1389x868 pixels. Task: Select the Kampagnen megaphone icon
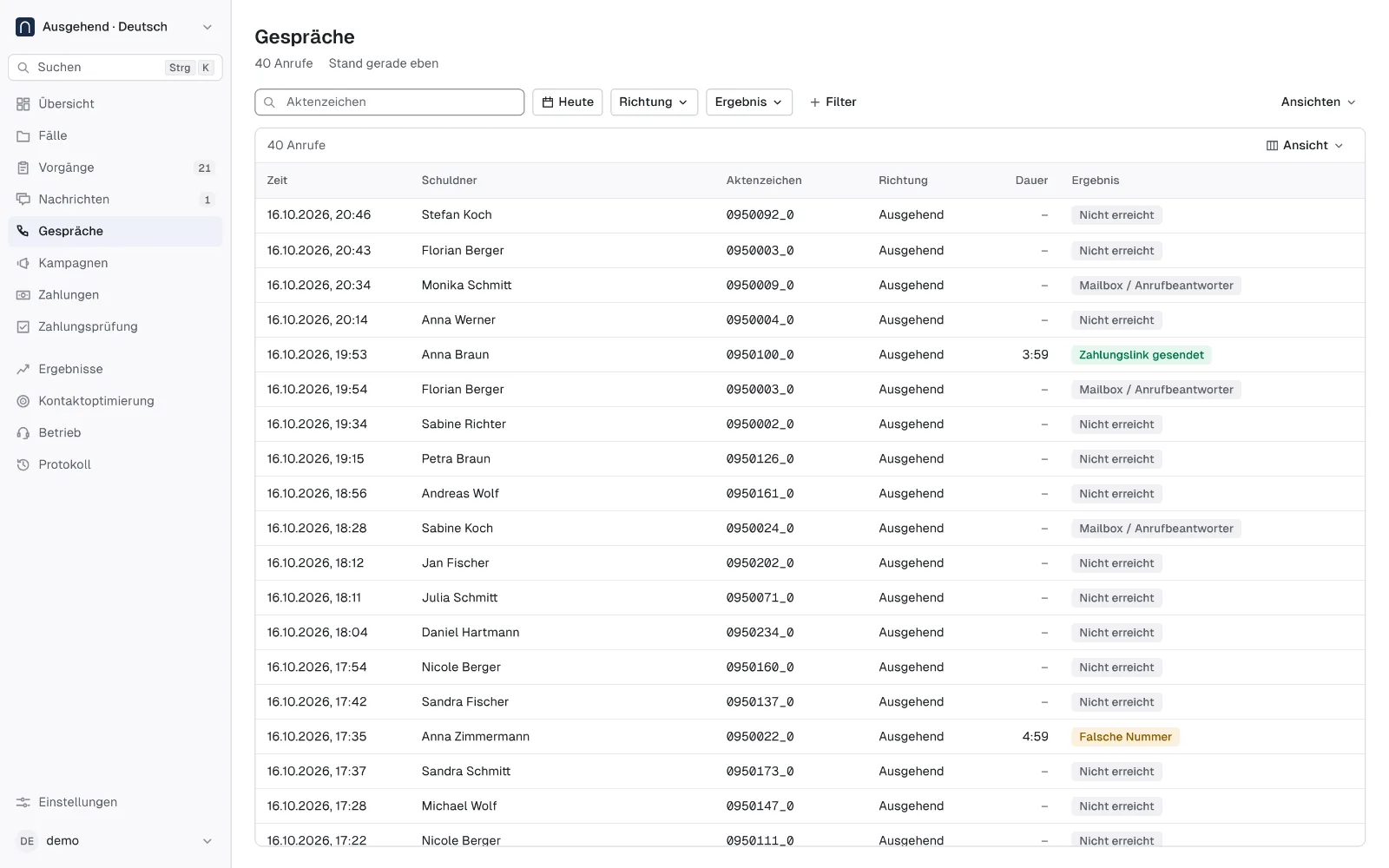[23, 263]
